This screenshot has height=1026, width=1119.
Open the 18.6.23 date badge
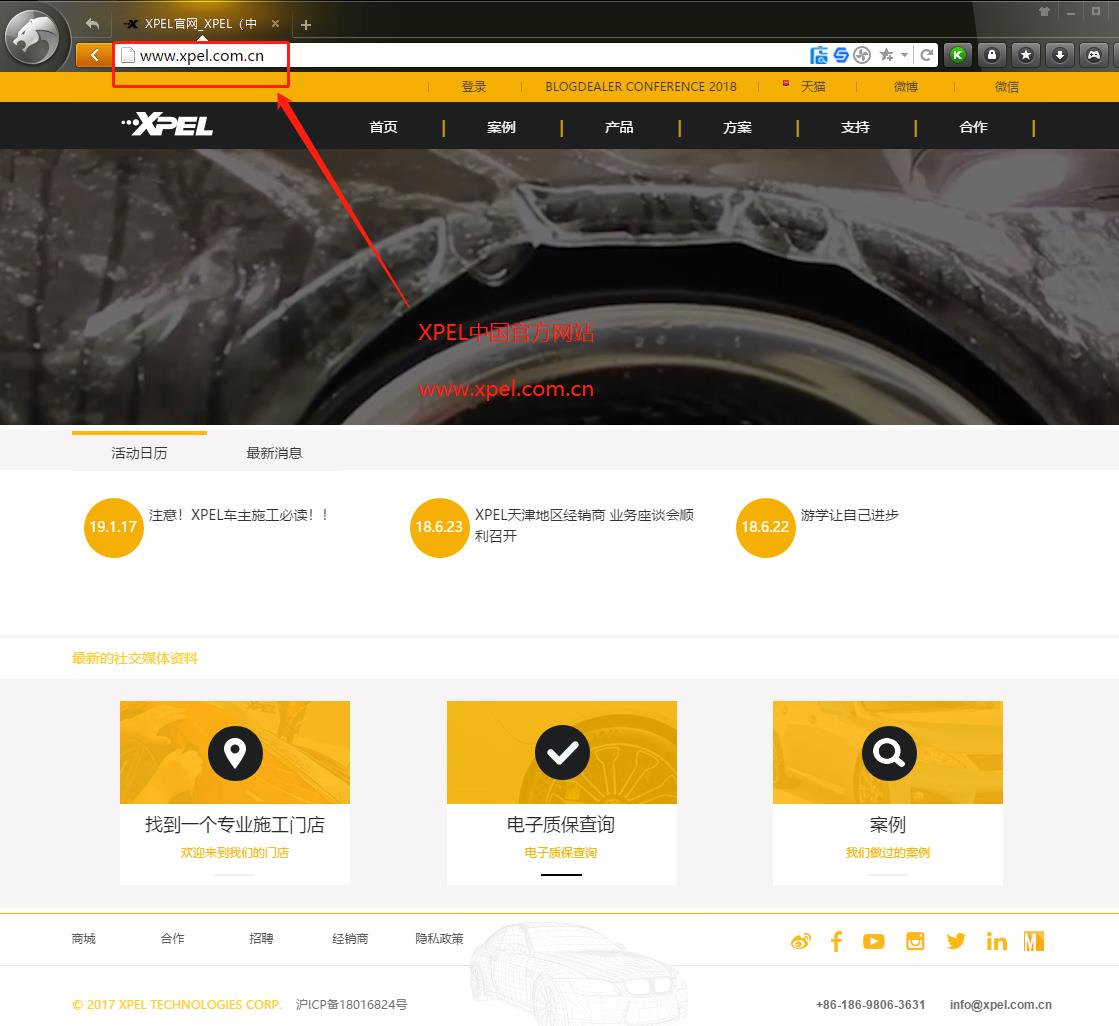(440, 527)
